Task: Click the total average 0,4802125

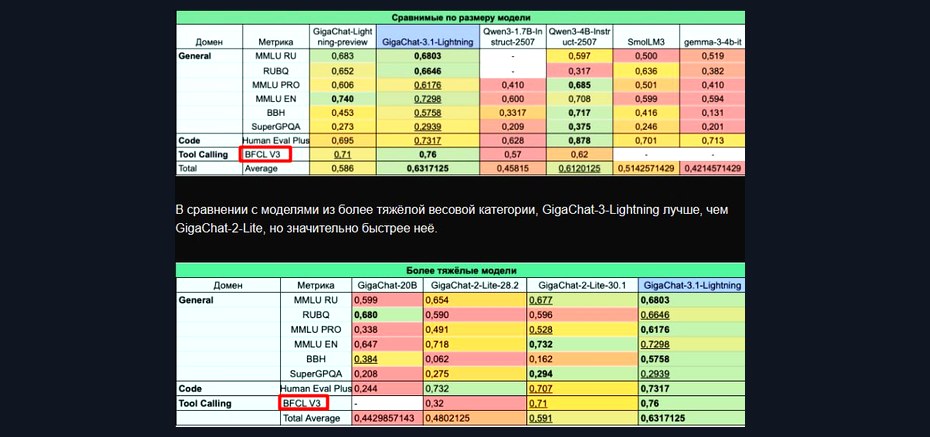Action: click(x=474, y=418)
